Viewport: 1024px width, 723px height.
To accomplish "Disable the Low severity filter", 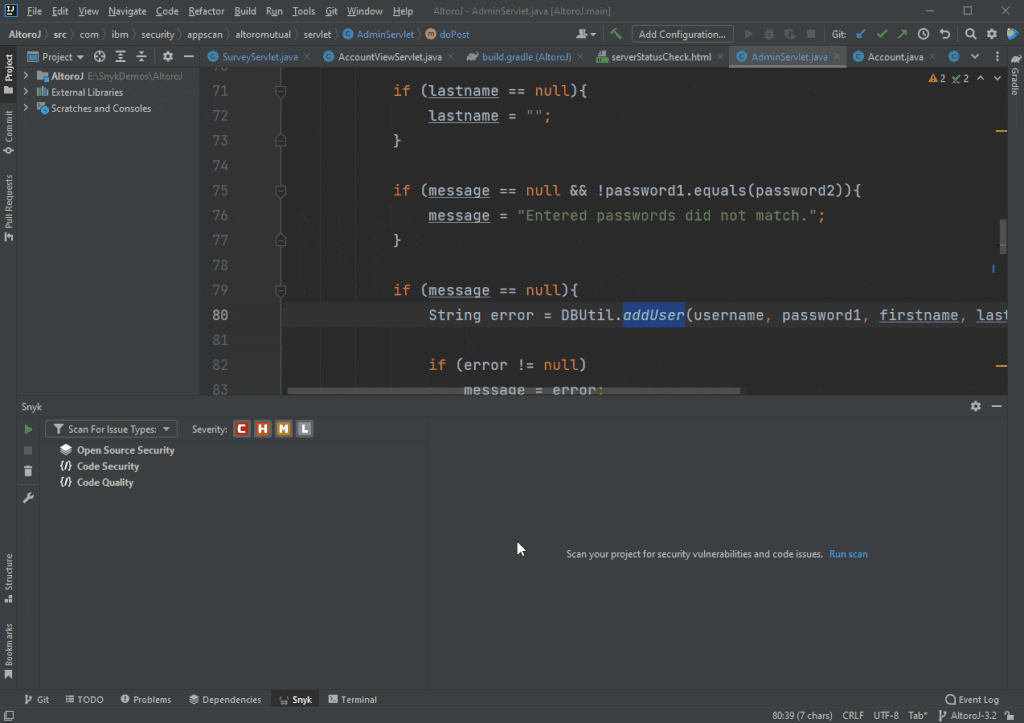I will pyautogui.click(x=304, y=429).
